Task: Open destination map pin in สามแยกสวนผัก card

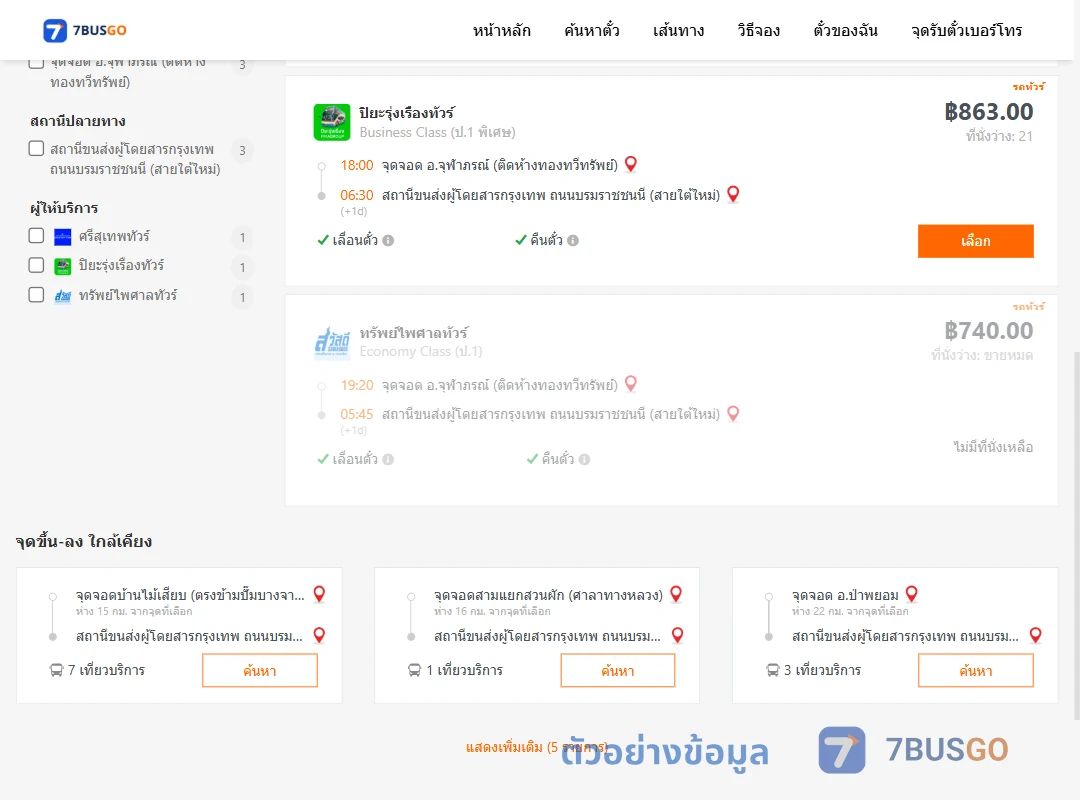Action: [678, 635]
